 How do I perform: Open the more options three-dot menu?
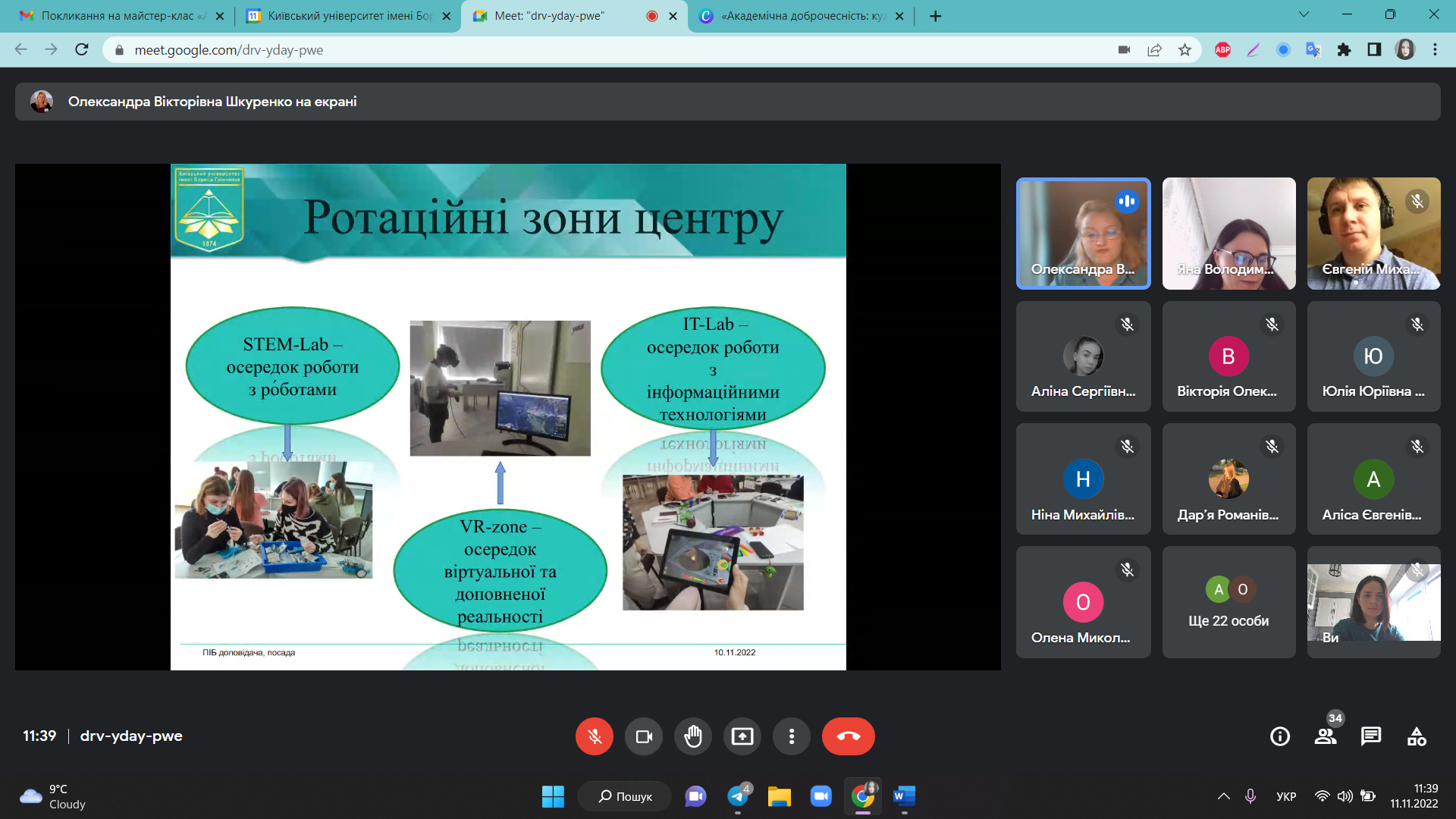point(791,736)
